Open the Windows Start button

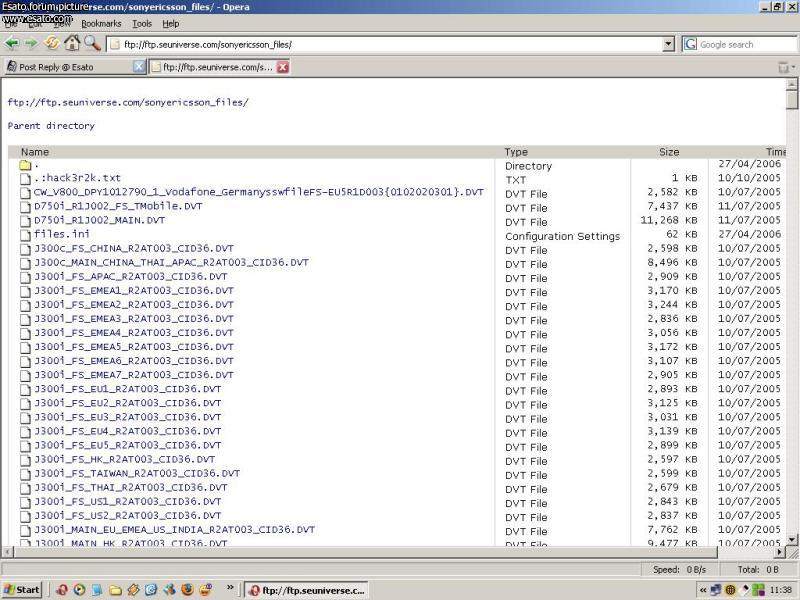pyautogui.click(x=21, y=590)
